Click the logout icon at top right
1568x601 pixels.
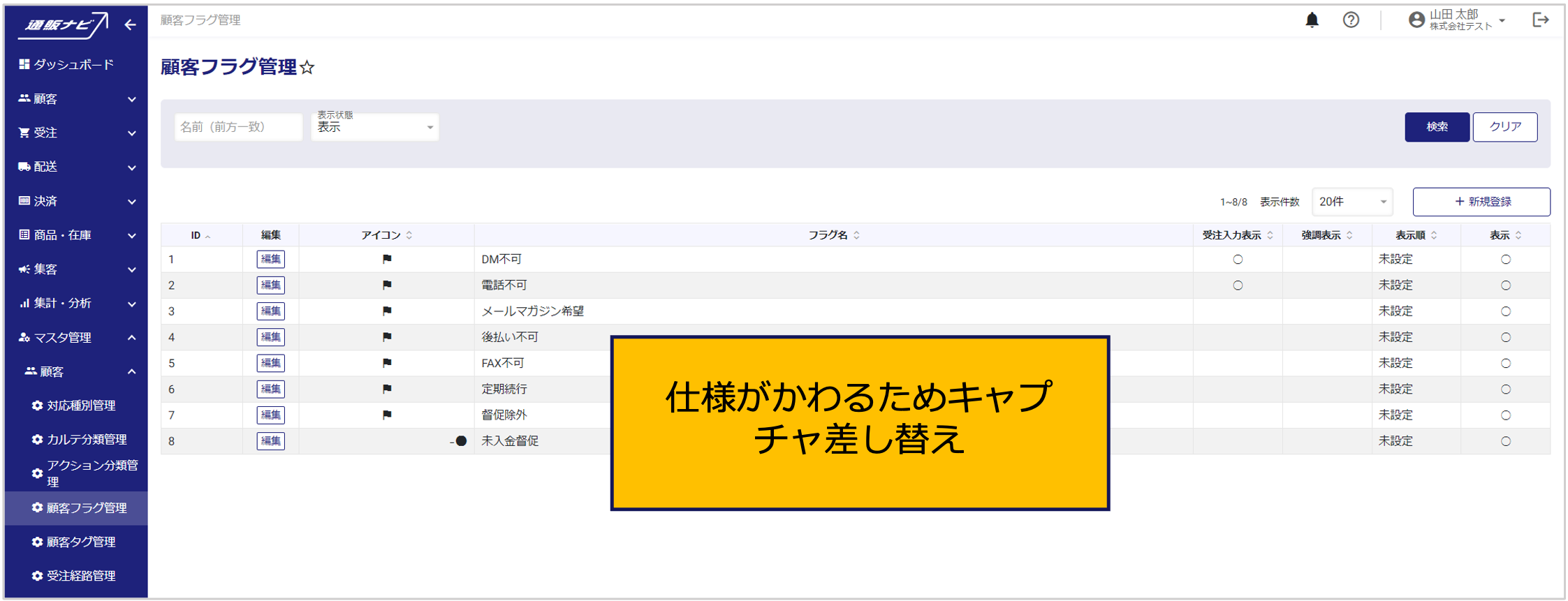pyautogui.click(x=1540, y=20)
